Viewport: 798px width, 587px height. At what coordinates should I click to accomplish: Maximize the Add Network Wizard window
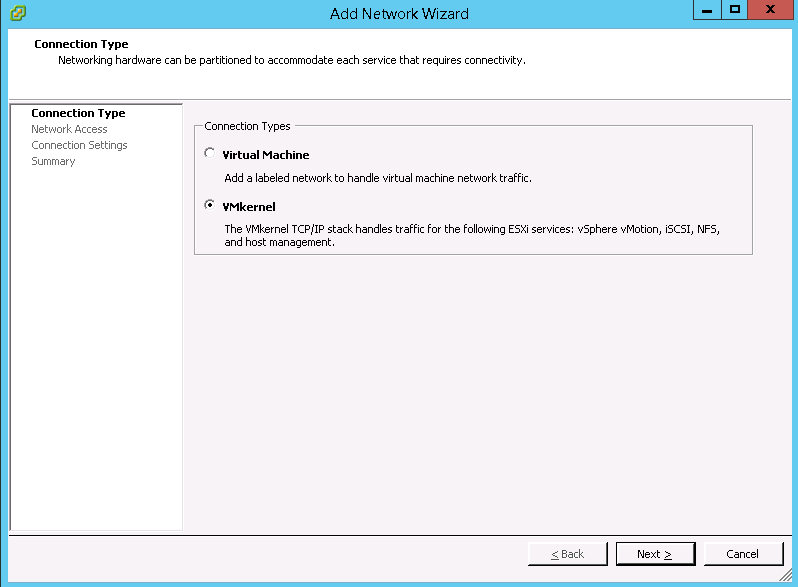(x=735, y=10)
